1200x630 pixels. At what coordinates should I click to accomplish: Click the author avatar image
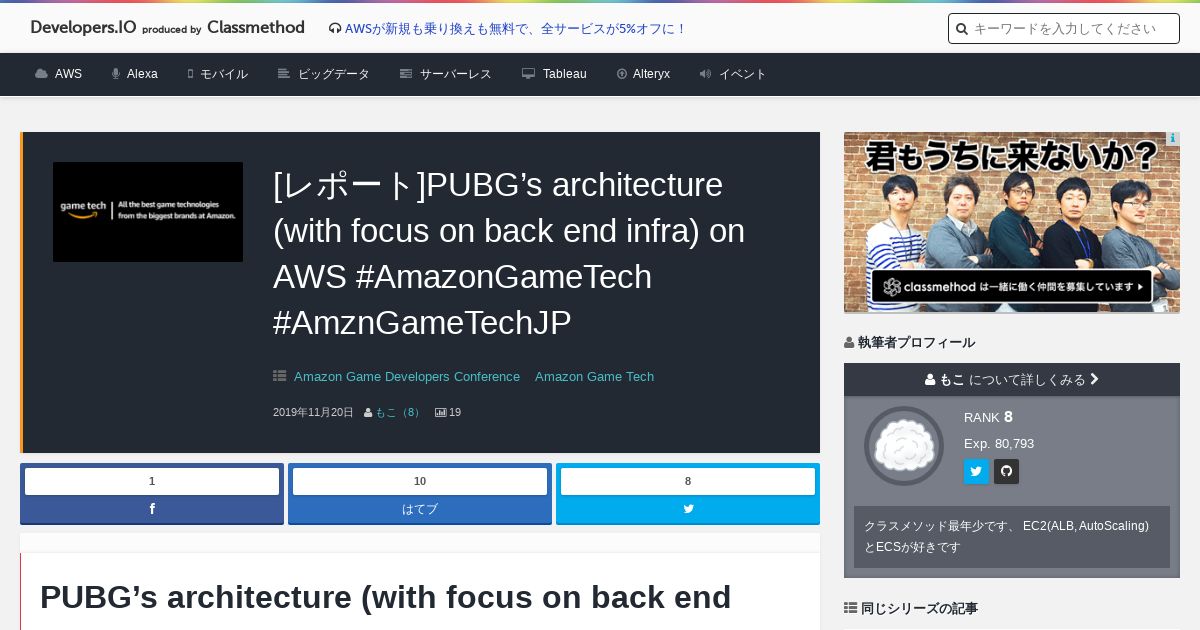click(x=904, y=446)
